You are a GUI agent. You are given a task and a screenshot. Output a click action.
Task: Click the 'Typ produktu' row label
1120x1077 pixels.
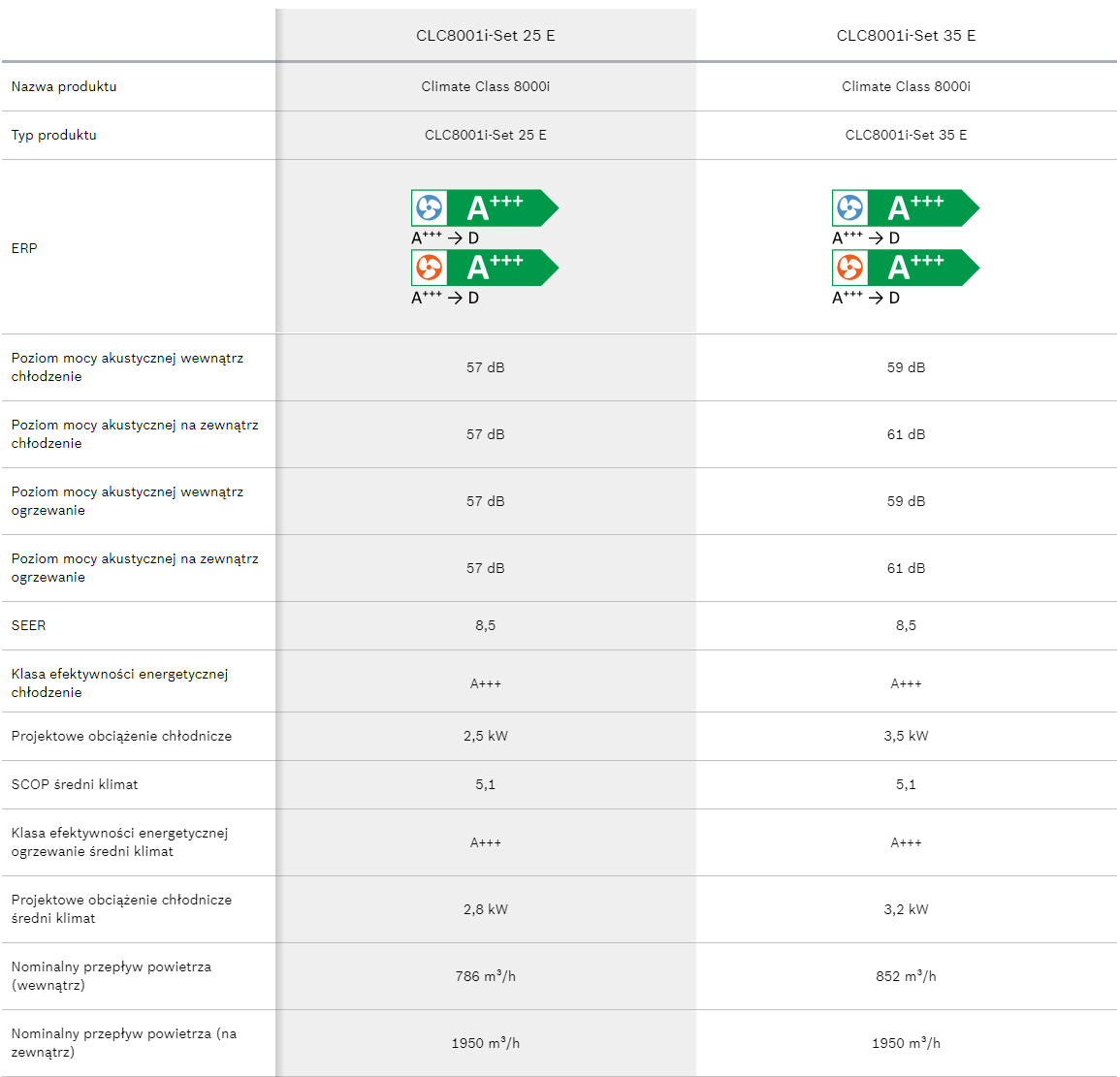tap(53, 135)
